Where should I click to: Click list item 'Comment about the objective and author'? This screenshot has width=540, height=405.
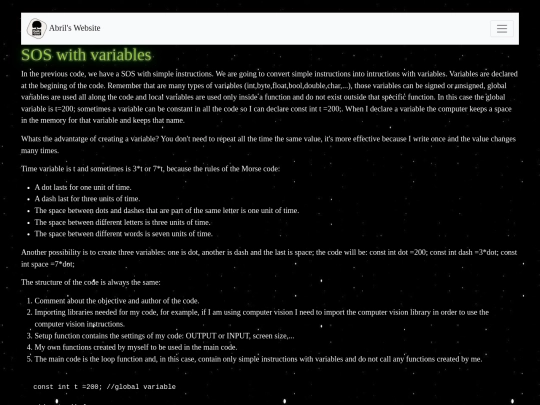point(117,301)
